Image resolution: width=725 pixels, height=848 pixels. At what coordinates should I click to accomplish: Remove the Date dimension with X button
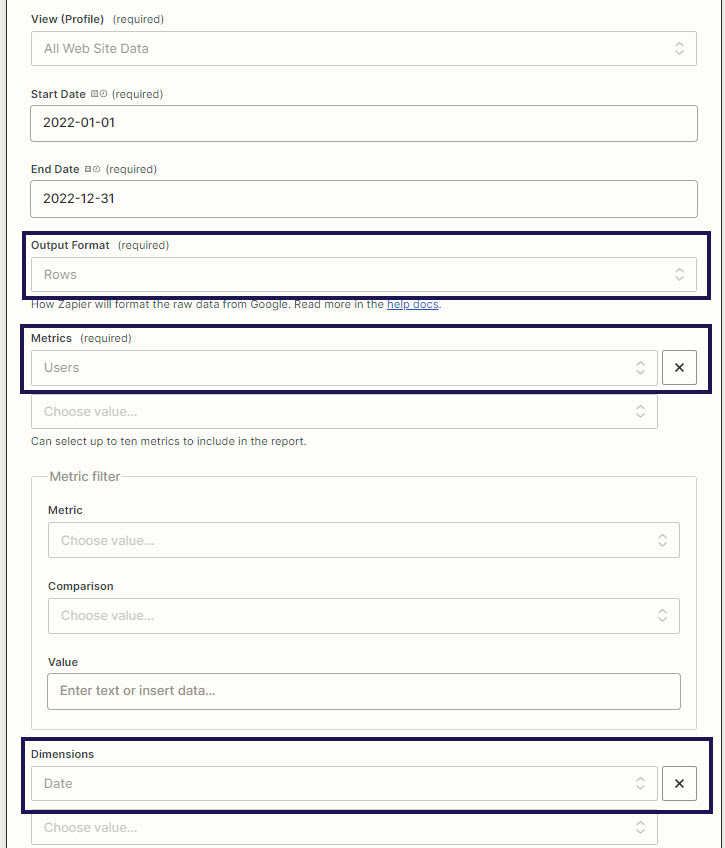click(x=679, y=784)
